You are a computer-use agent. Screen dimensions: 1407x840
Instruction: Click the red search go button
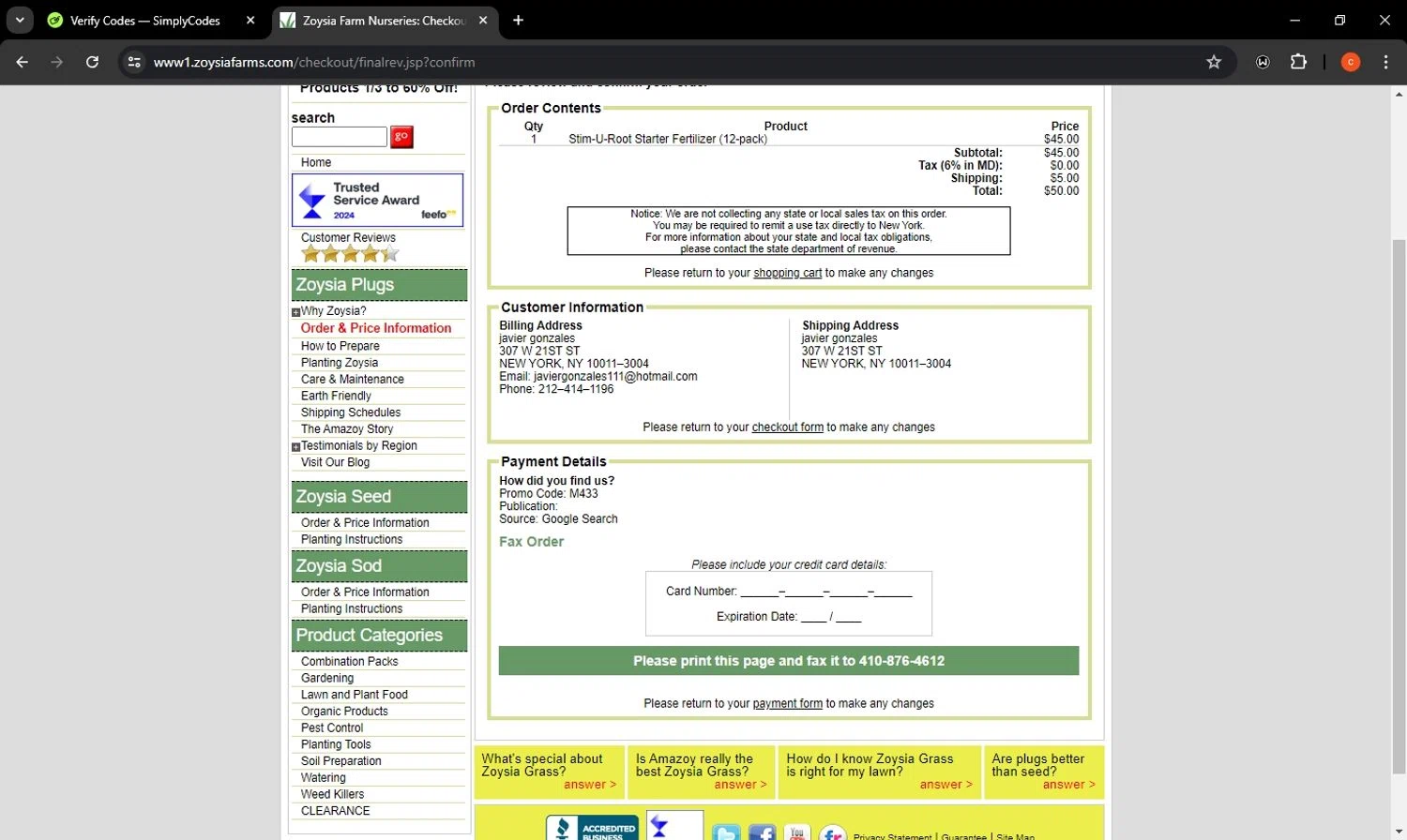point(401,137)
